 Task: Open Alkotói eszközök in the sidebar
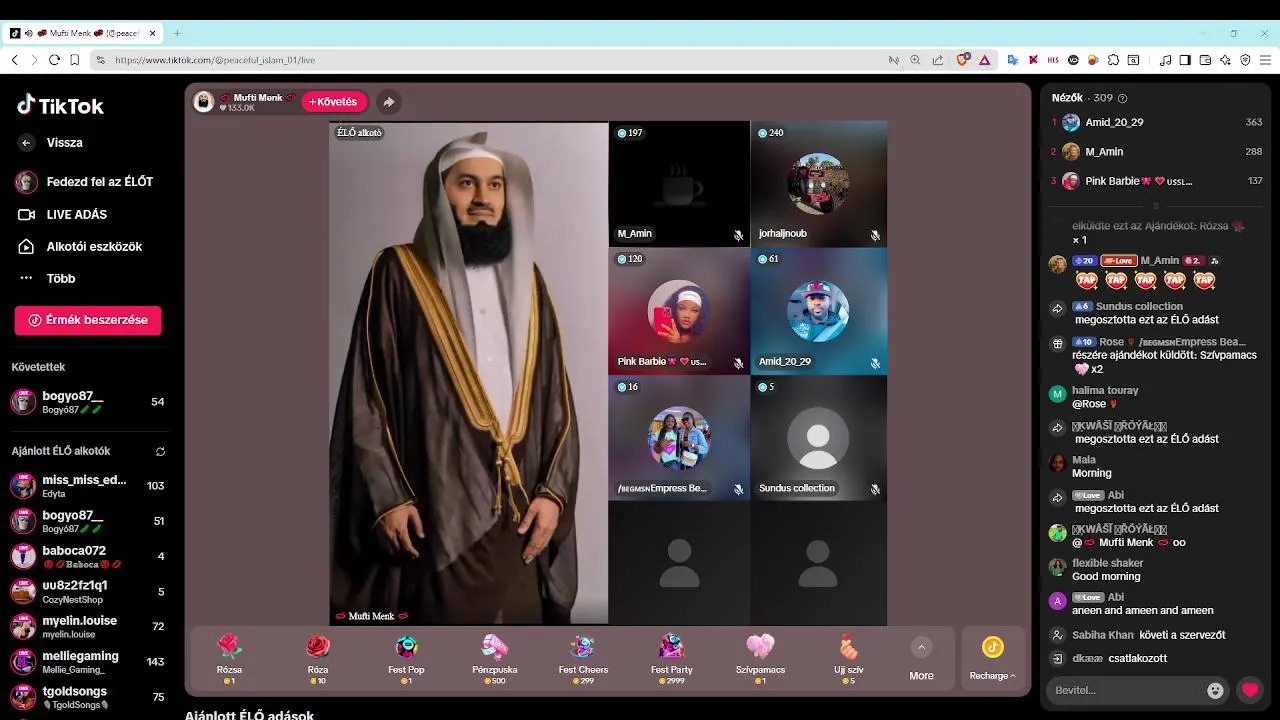[x=80, y=247]
